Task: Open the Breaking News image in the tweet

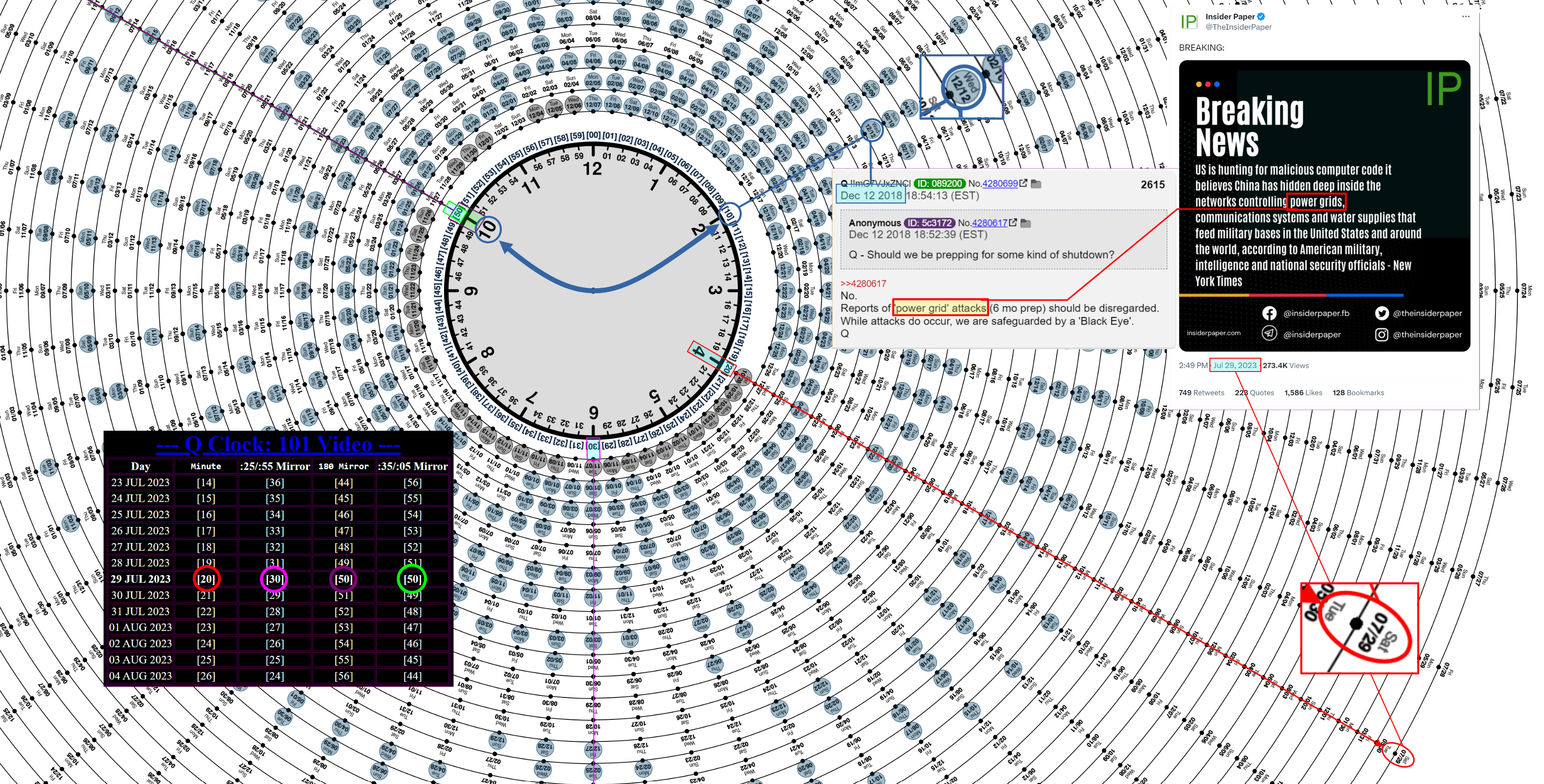Action: coord(1324,205)
